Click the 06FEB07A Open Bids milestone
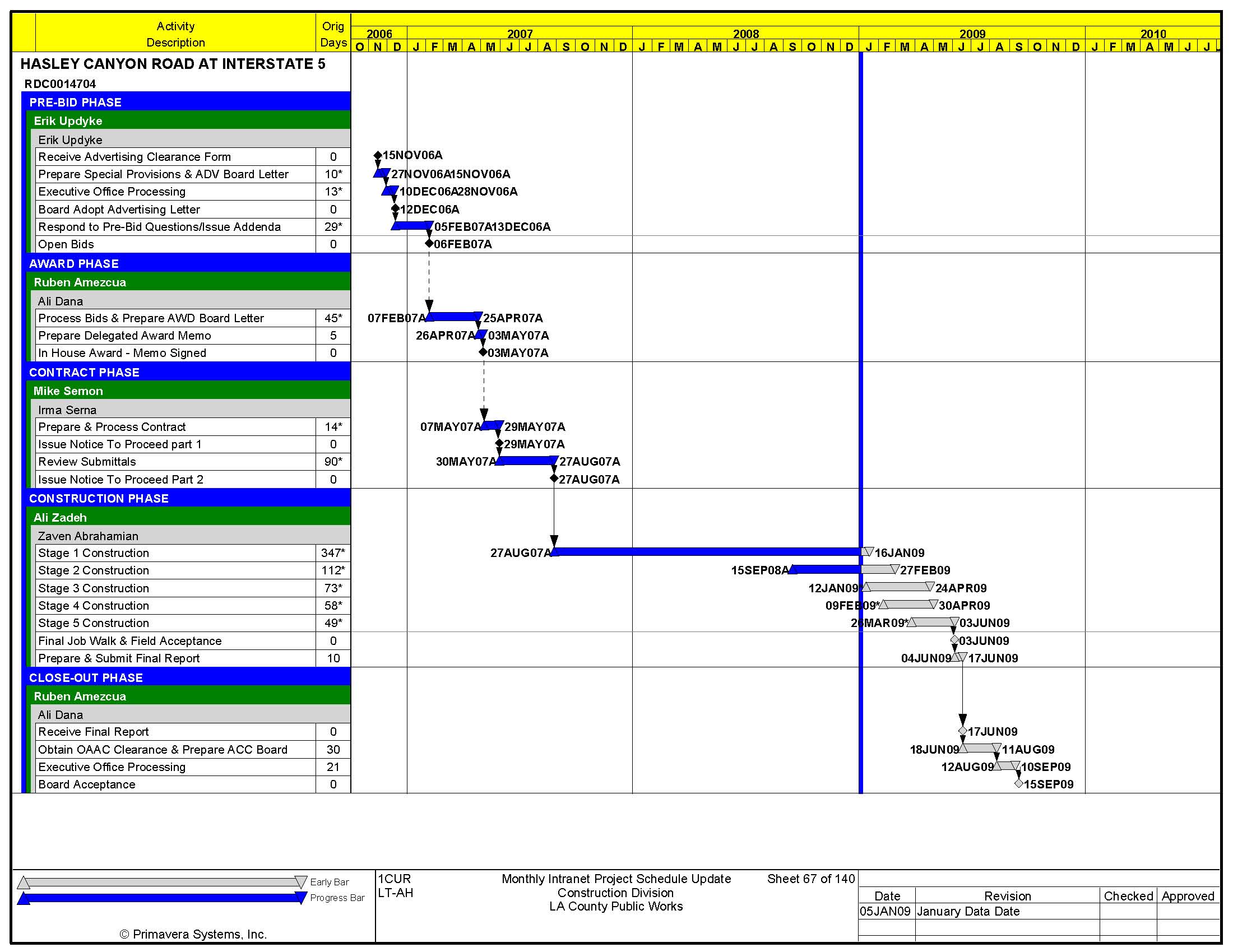This screenshot has height=952, width=1233. coord(429,243)
